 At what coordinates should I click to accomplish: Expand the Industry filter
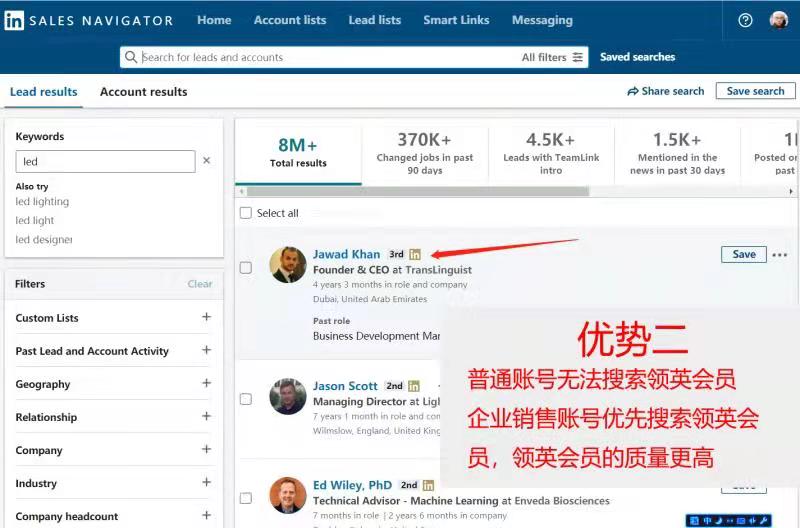pyautogui.click(x=206, y=482)
